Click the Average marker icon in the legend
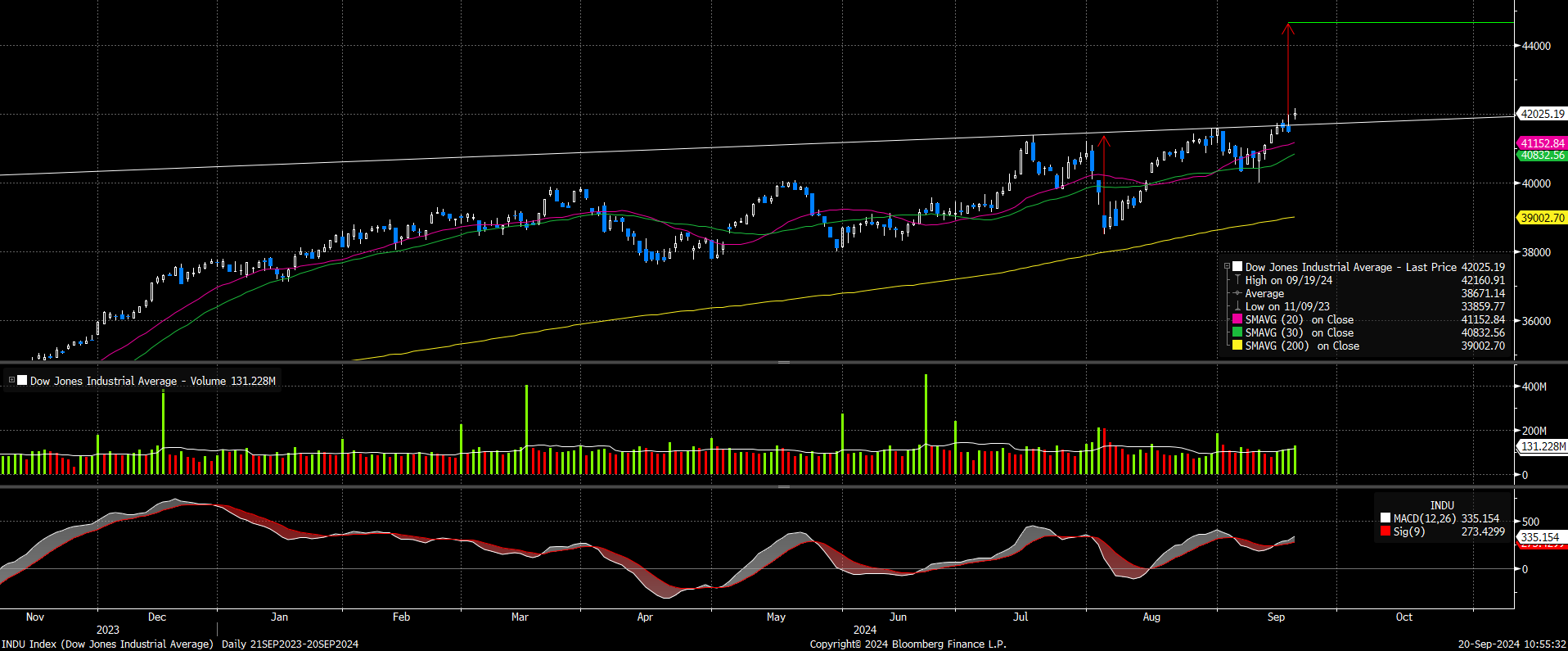 (1237, 293)
